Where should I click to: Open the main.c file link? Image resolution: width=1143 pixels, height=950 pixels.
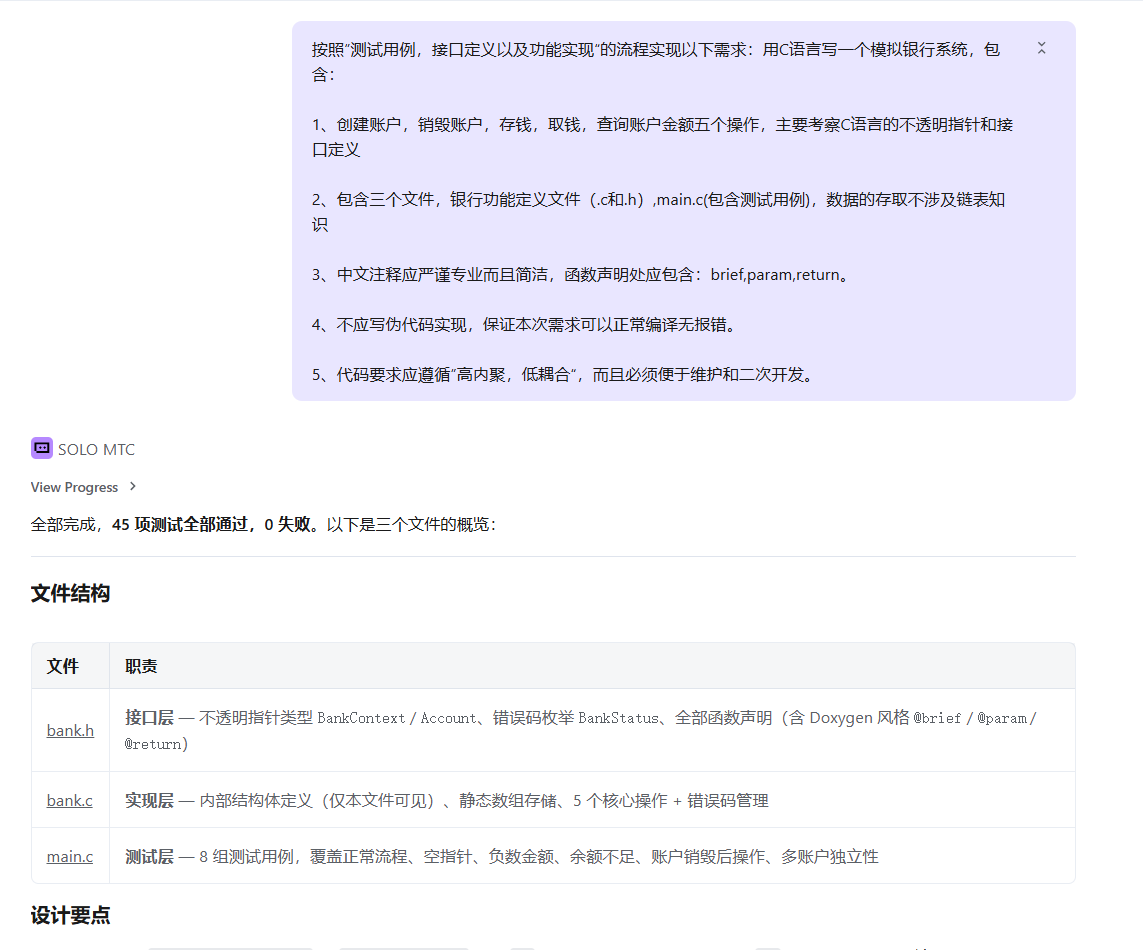point(70,856)
